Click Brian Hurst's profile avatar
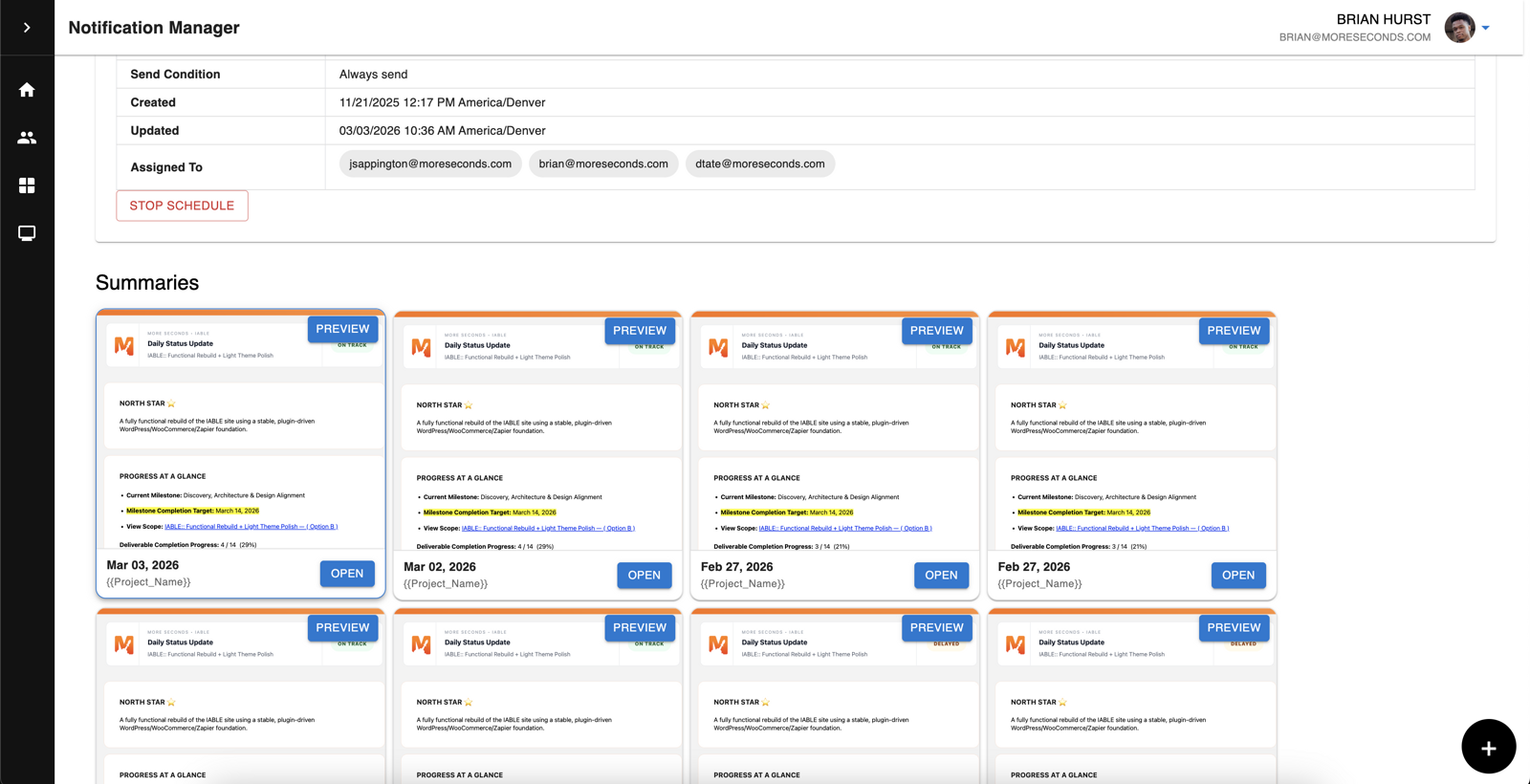Image resolution: width=1530 pixels, height=784 pixels. click(1459, 28)
